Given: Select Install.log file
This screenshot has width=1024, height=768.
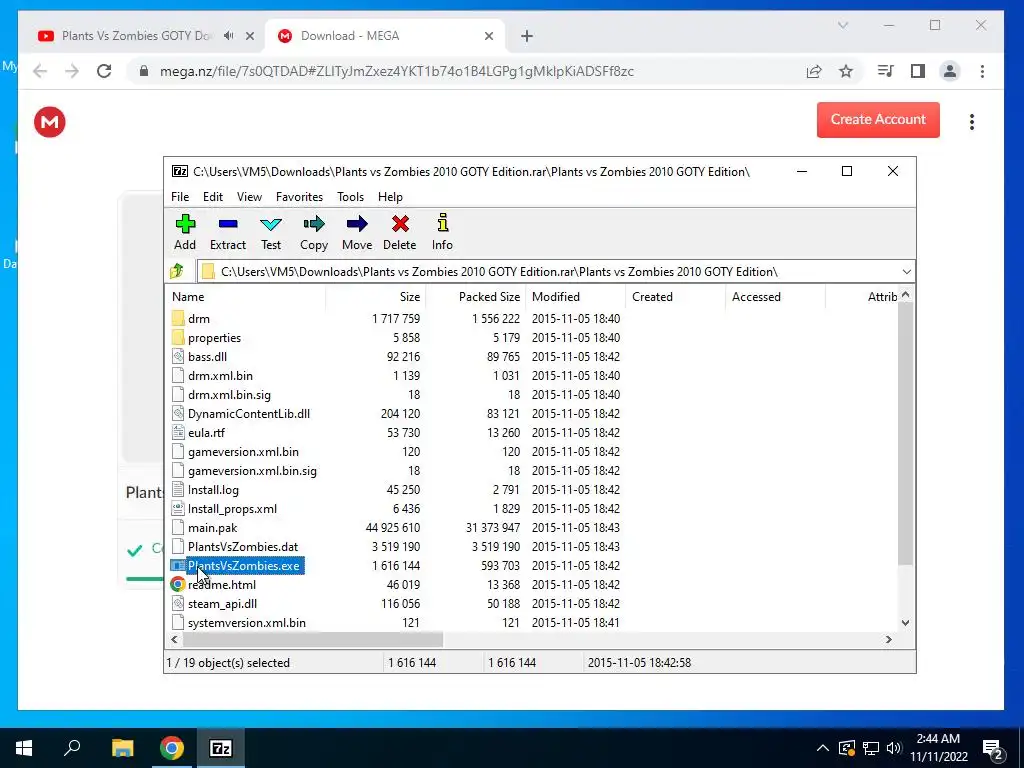Looking at the screenshot, I should (x=213, y=490).
